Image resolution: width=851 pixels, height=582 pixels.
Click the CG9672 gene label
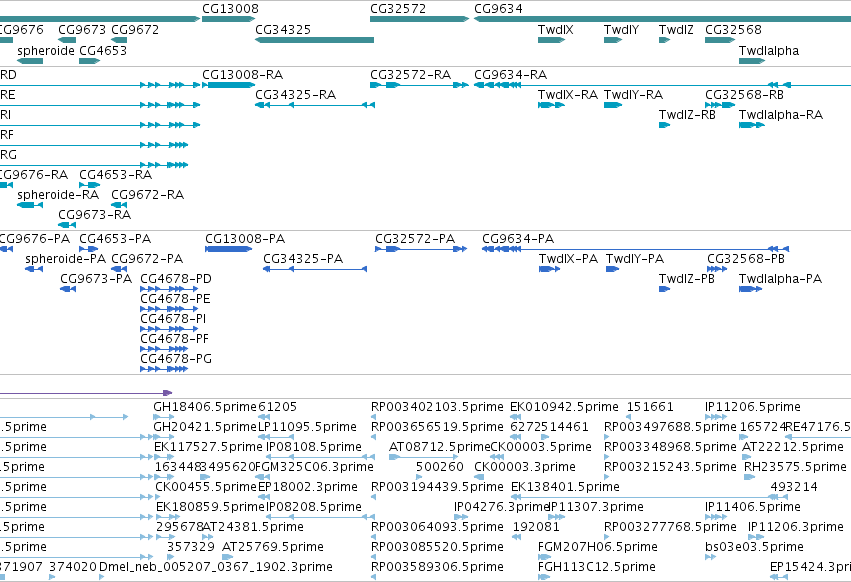[x=135, y=29]
